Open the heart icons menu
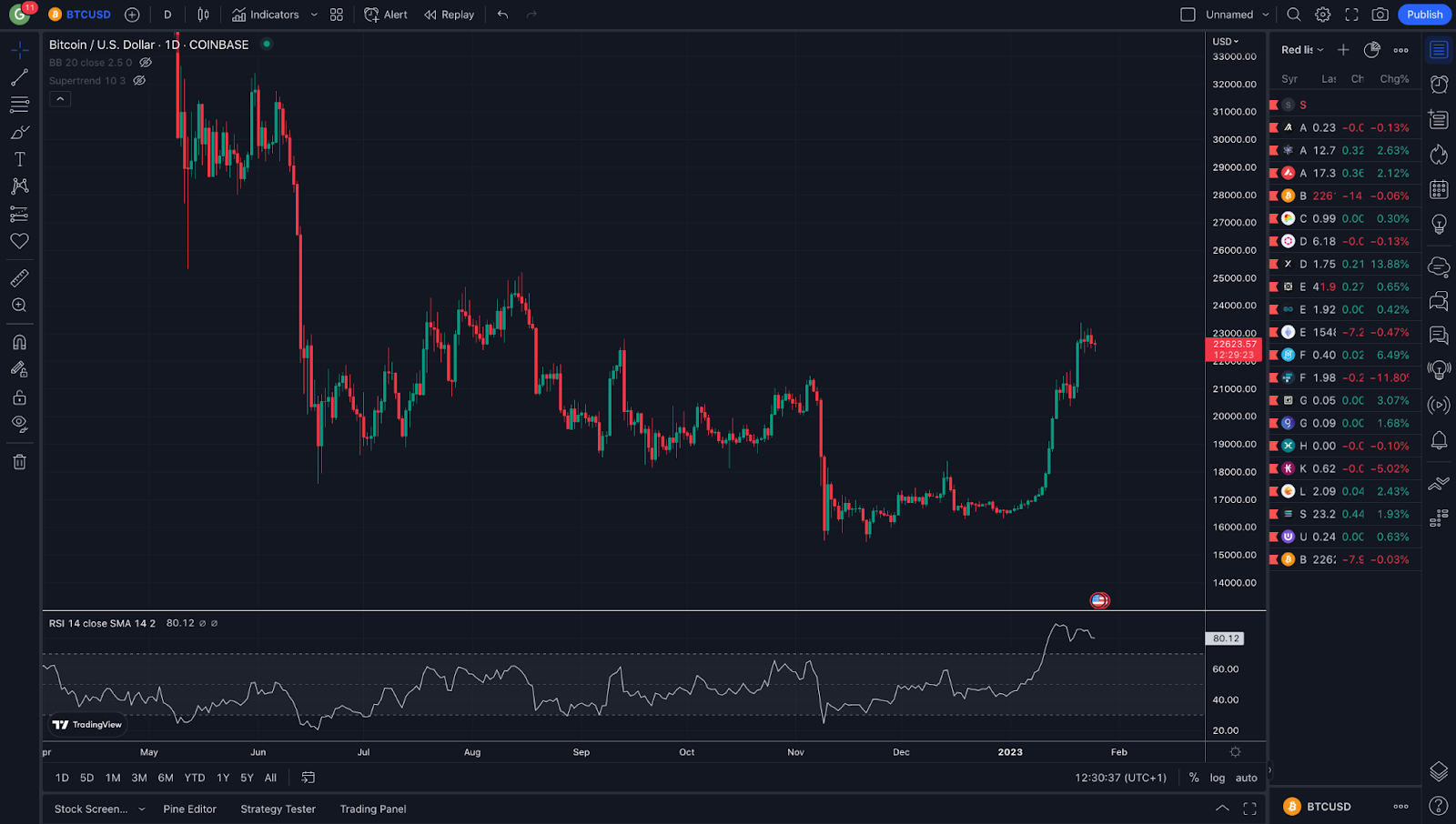 click(19, 241)
